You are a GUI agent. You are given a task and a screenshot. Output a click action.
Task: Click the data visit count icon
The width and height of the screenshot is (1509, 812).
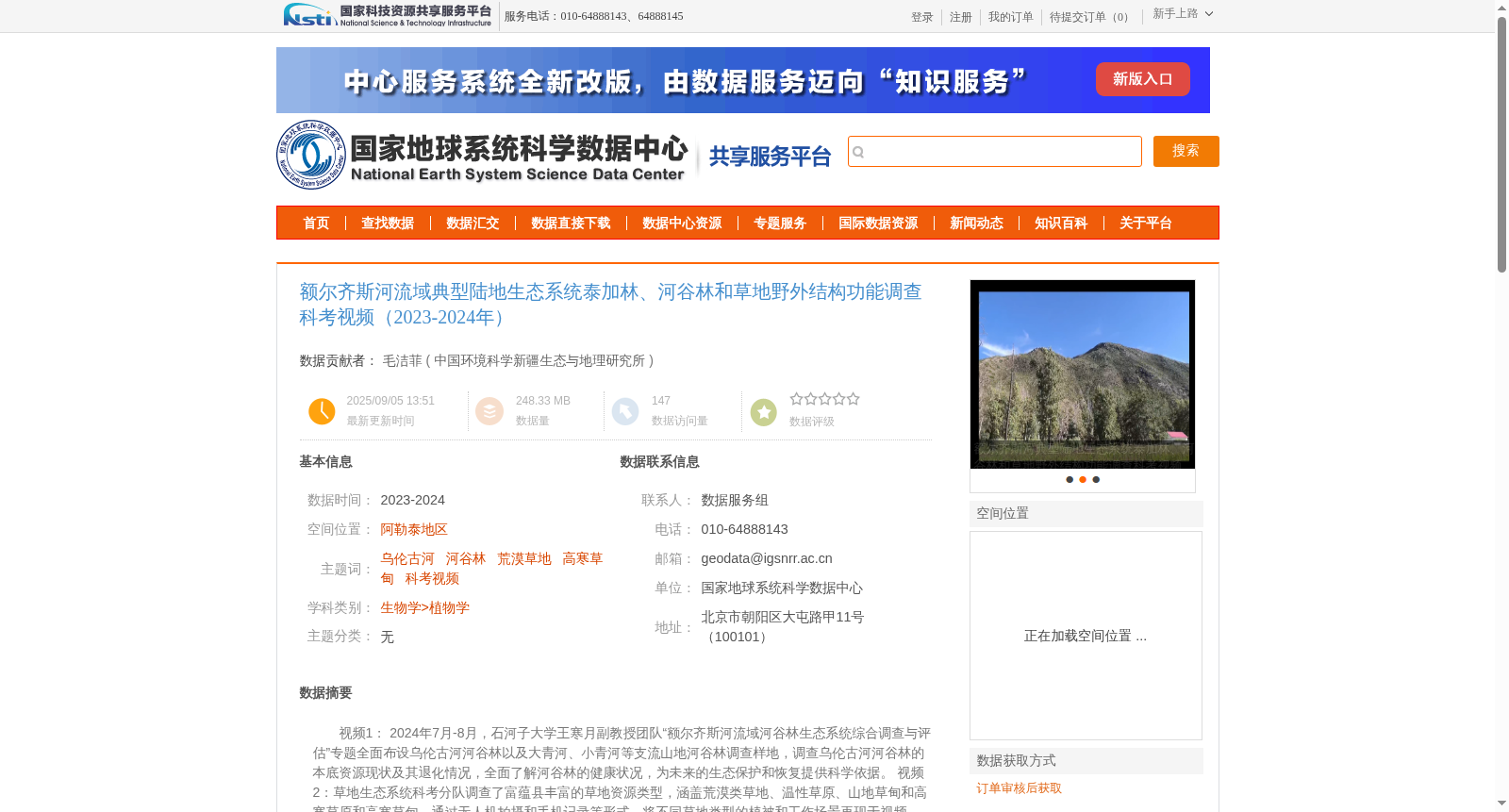[x=625, y=411]
